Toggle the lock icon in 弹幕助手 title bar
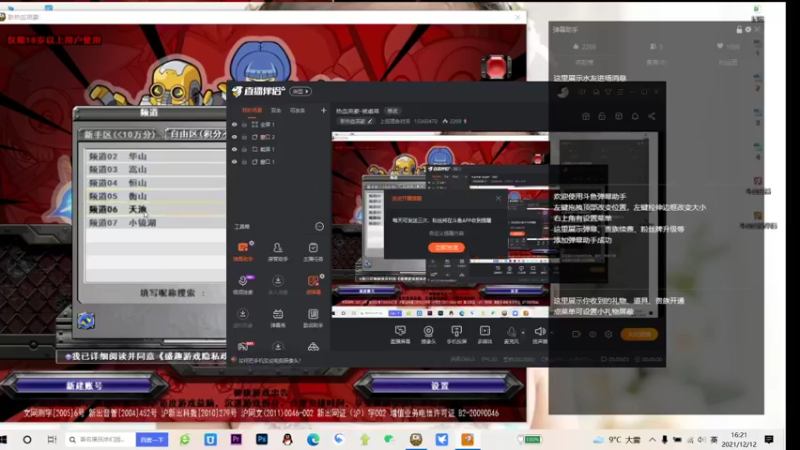800x450 pixels. tap(739, 30)
